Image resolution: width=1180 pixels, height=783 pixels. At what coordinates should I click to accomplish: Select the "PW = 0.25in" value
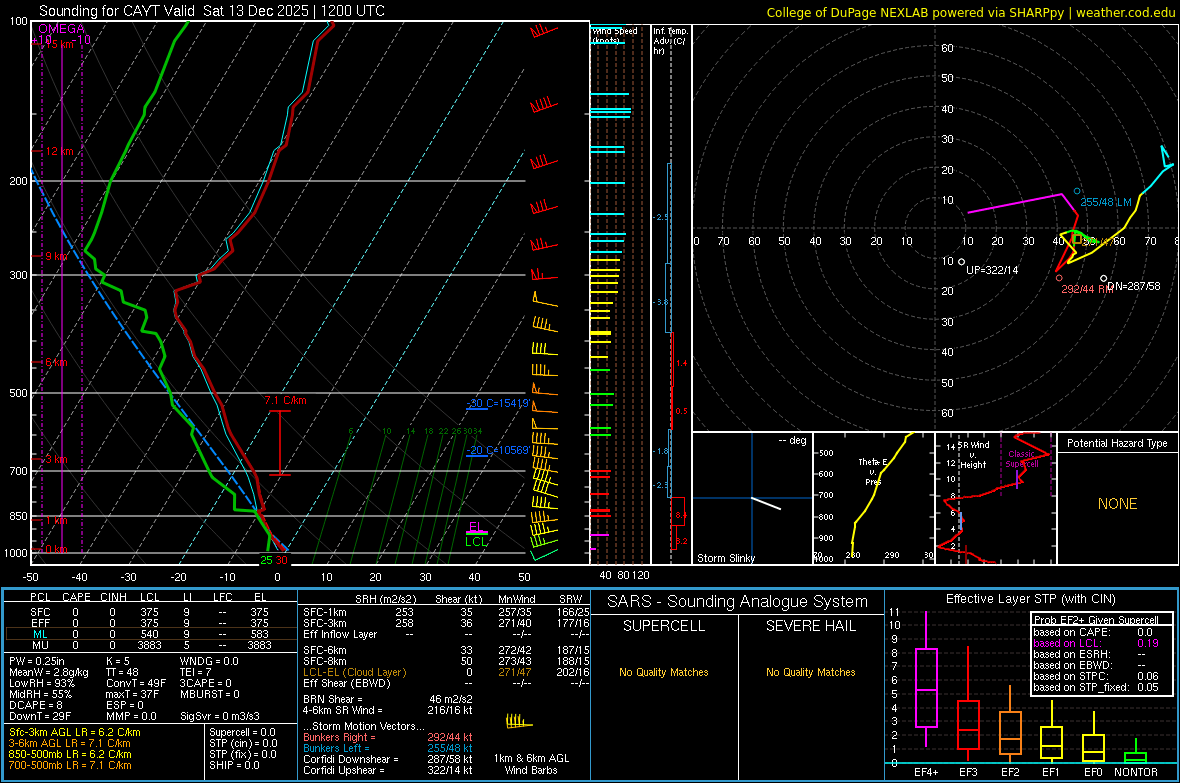[x=38, y=661]
